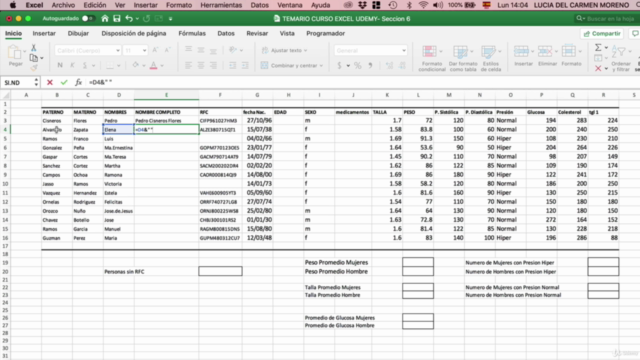Open the font name dropdown
The height and width of the screenshot is (360, 640).
coord(118,51)
